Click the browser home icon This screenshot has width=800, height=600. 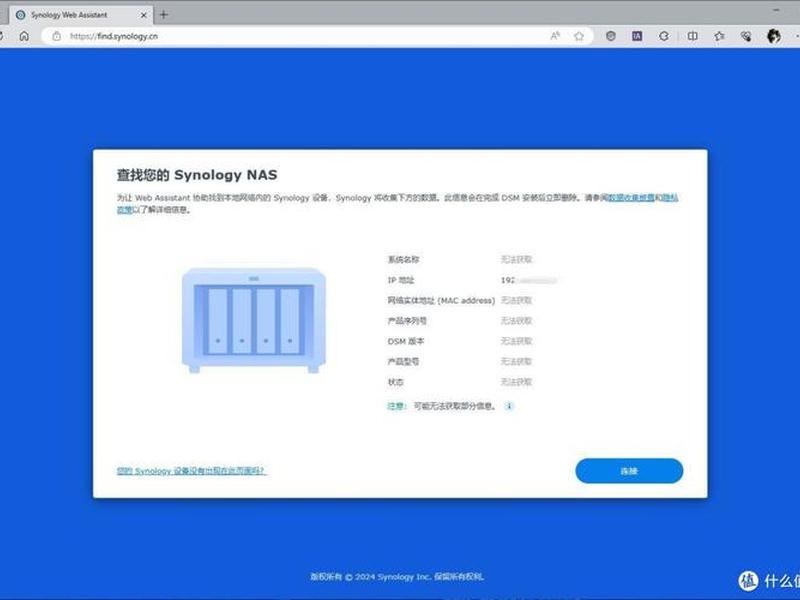coord(24,36)
